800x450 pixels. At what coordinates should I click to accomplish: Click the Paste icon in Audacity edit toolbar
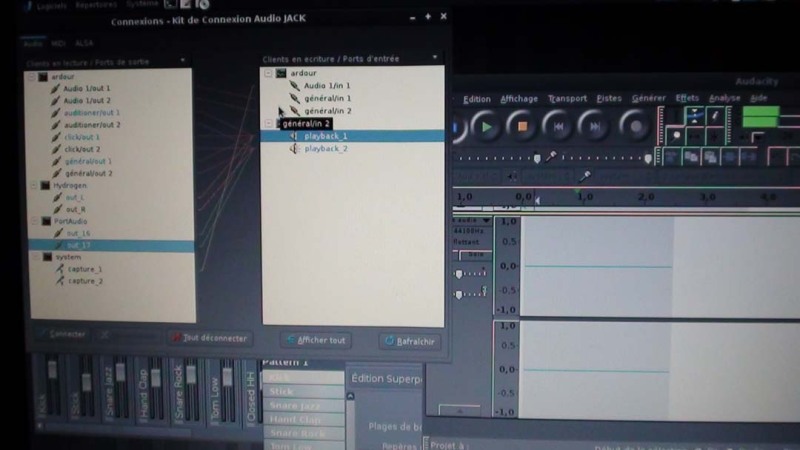(711, 157)
